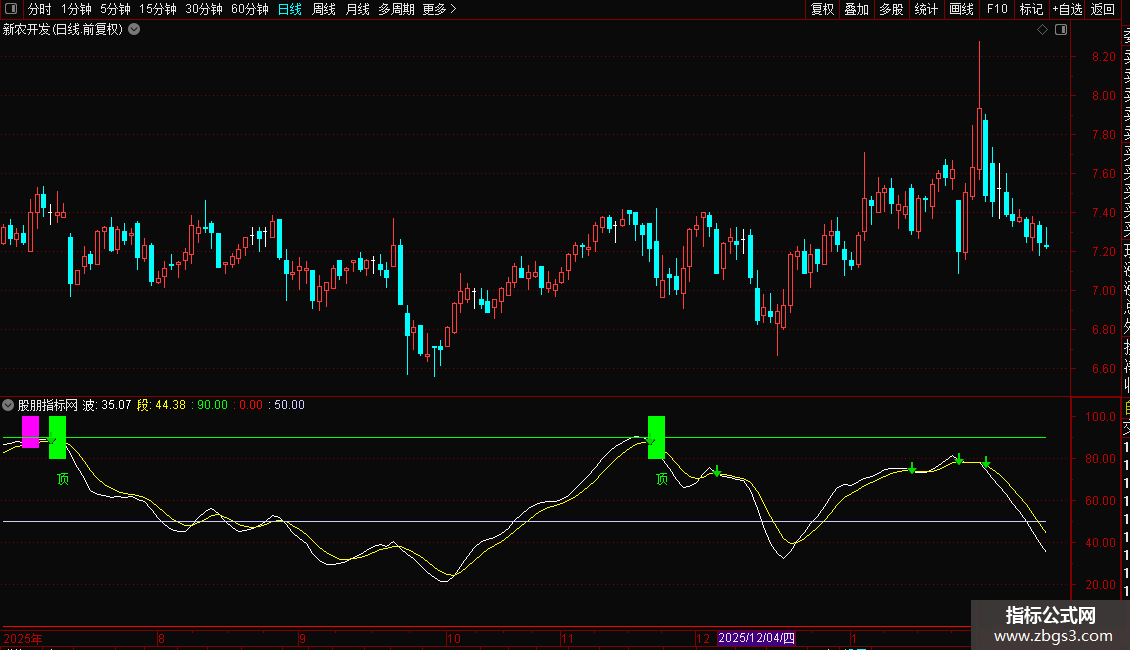Toggle the side panel icon at top-left
1130x650 pixels.
click(11, 9)
